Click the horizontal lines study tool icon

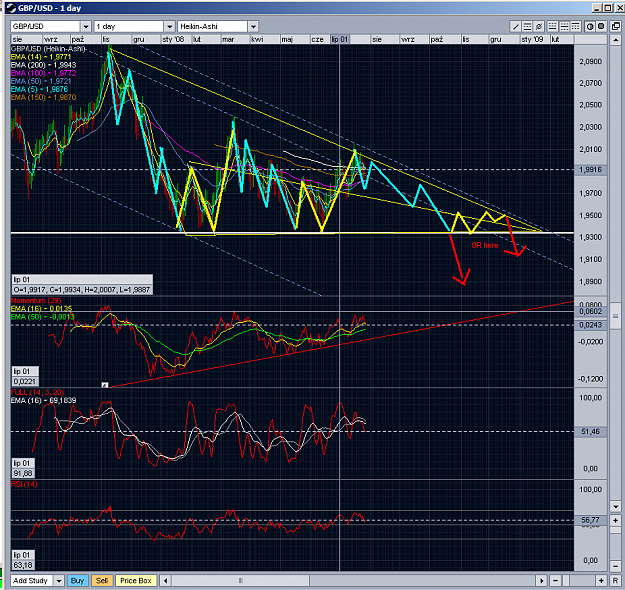coord(527,27)
